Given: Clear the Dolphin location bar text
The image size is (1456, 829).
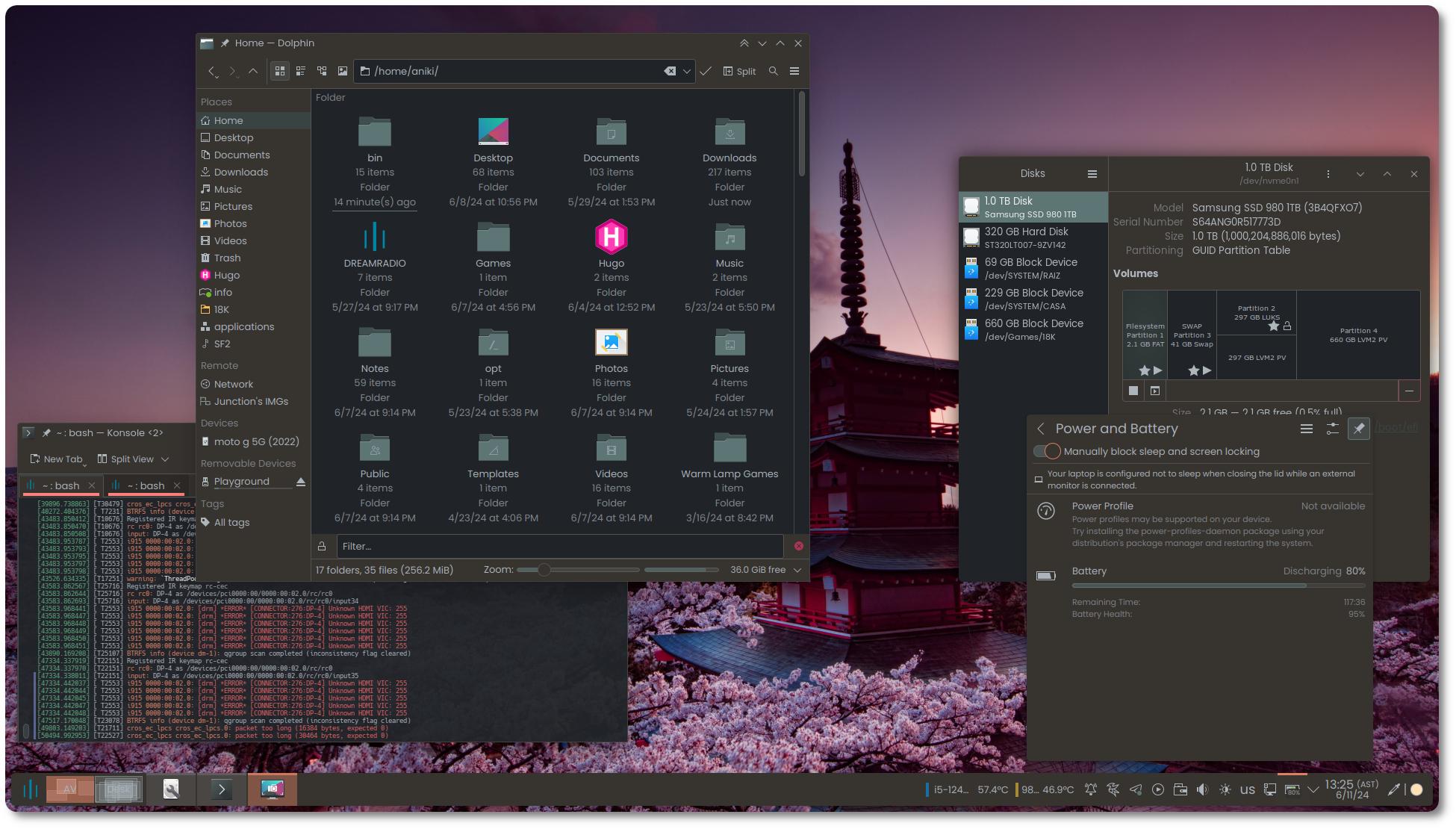Looking at the screenshot, I should pos(670,71).
